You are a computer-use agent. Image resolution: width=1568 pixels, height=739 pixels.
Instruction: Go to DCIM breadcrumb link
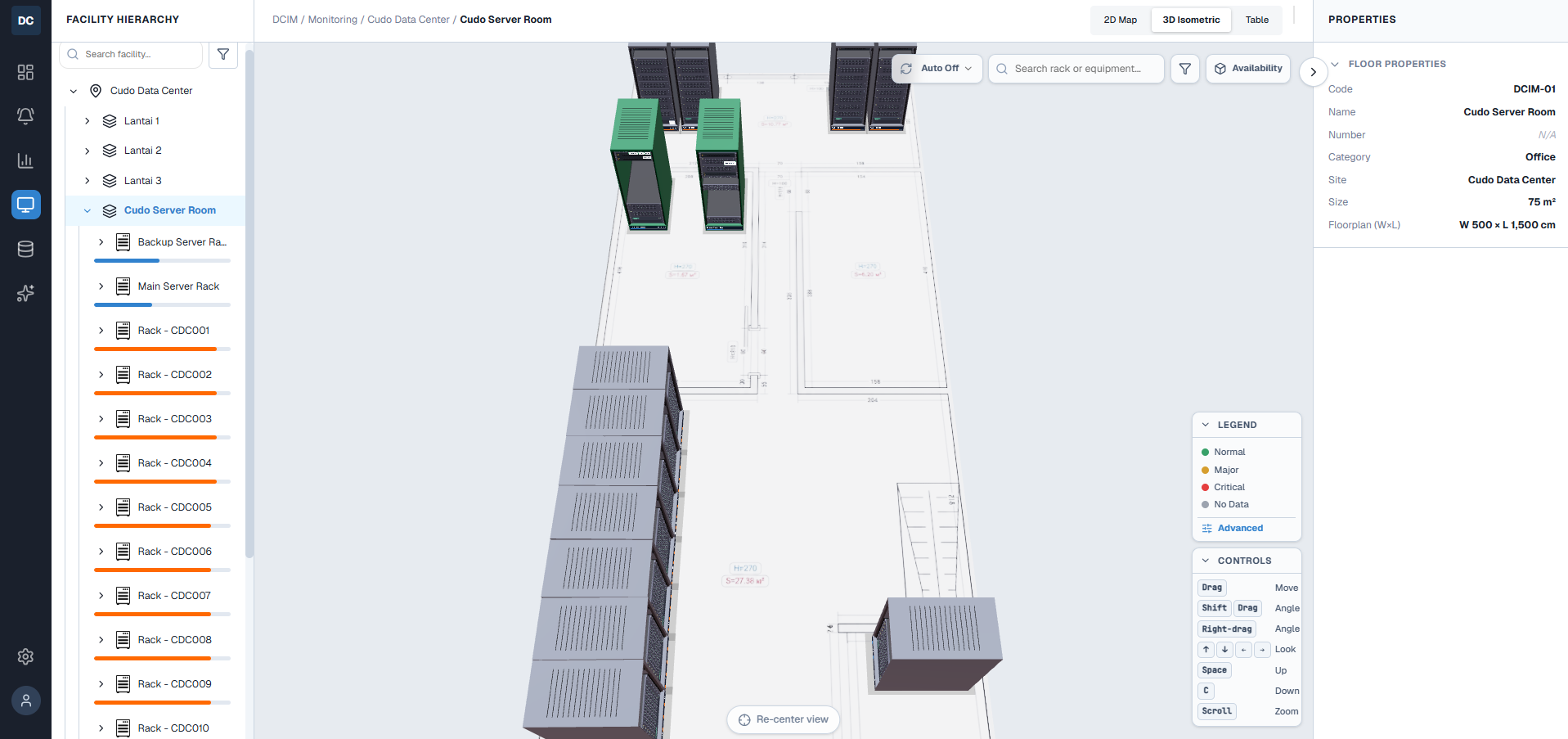(x=285, y=20)
